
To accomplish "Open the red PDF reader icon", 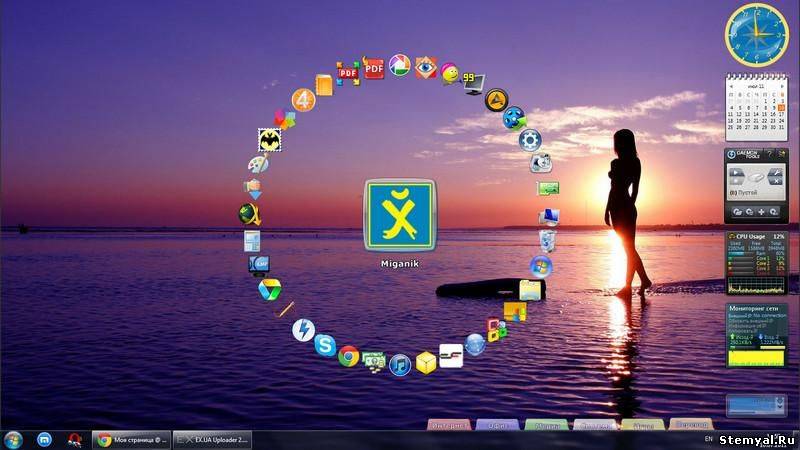I will [x=373, y=67].
